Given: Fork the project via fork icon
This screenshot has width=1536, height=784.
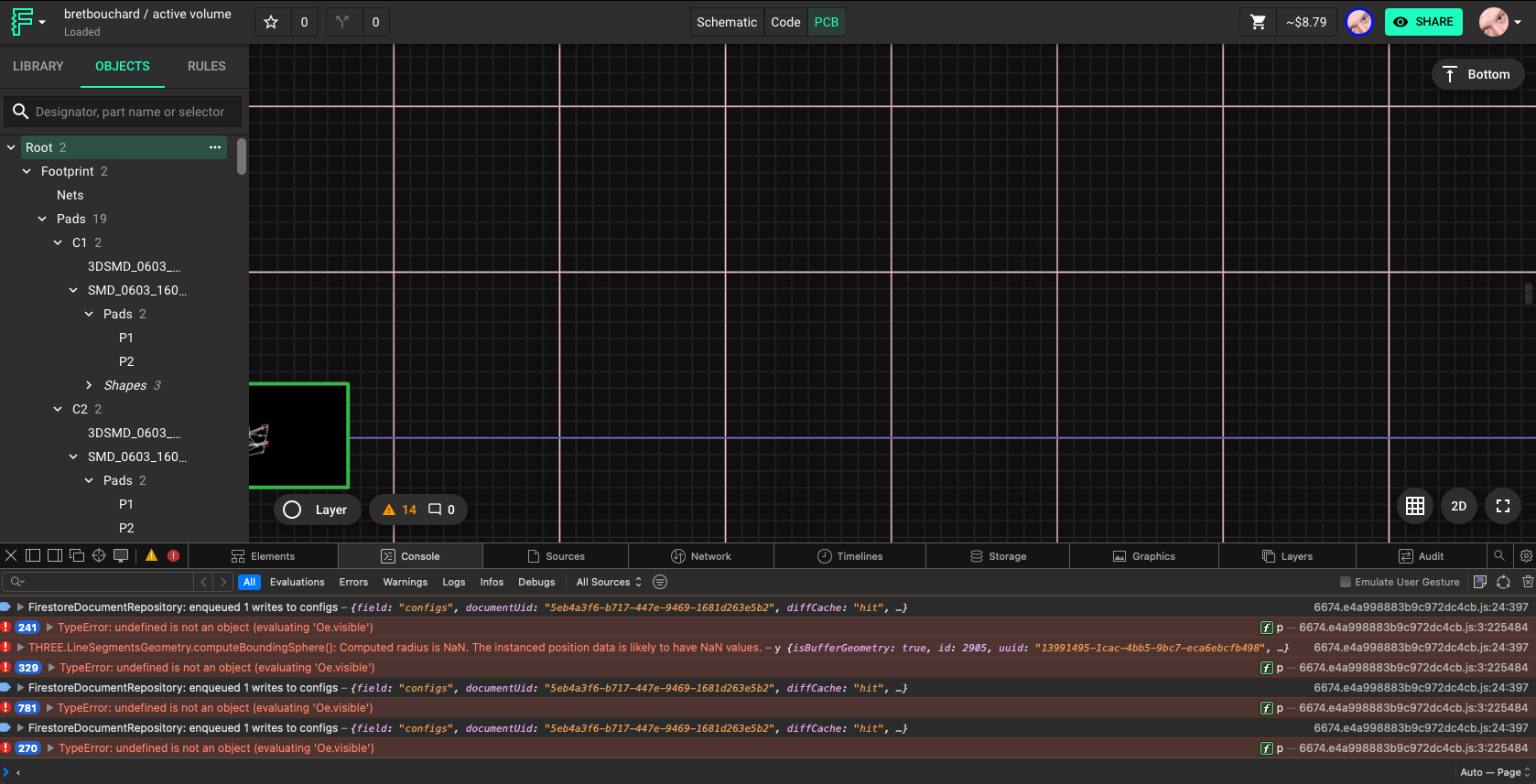Looking at the screenshot, I should [342, 22].
